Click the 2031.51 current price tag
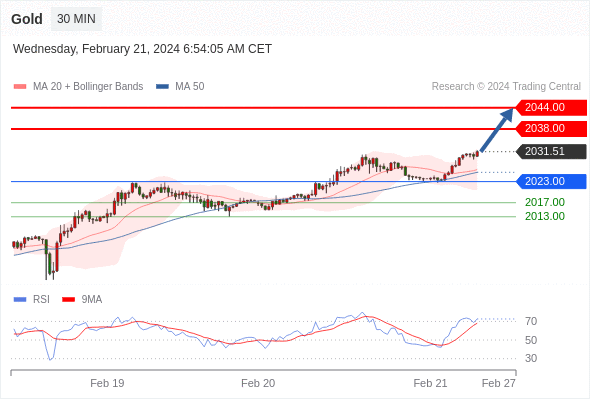This screenshot has height=400, width=590. click(x=551, y=152)
